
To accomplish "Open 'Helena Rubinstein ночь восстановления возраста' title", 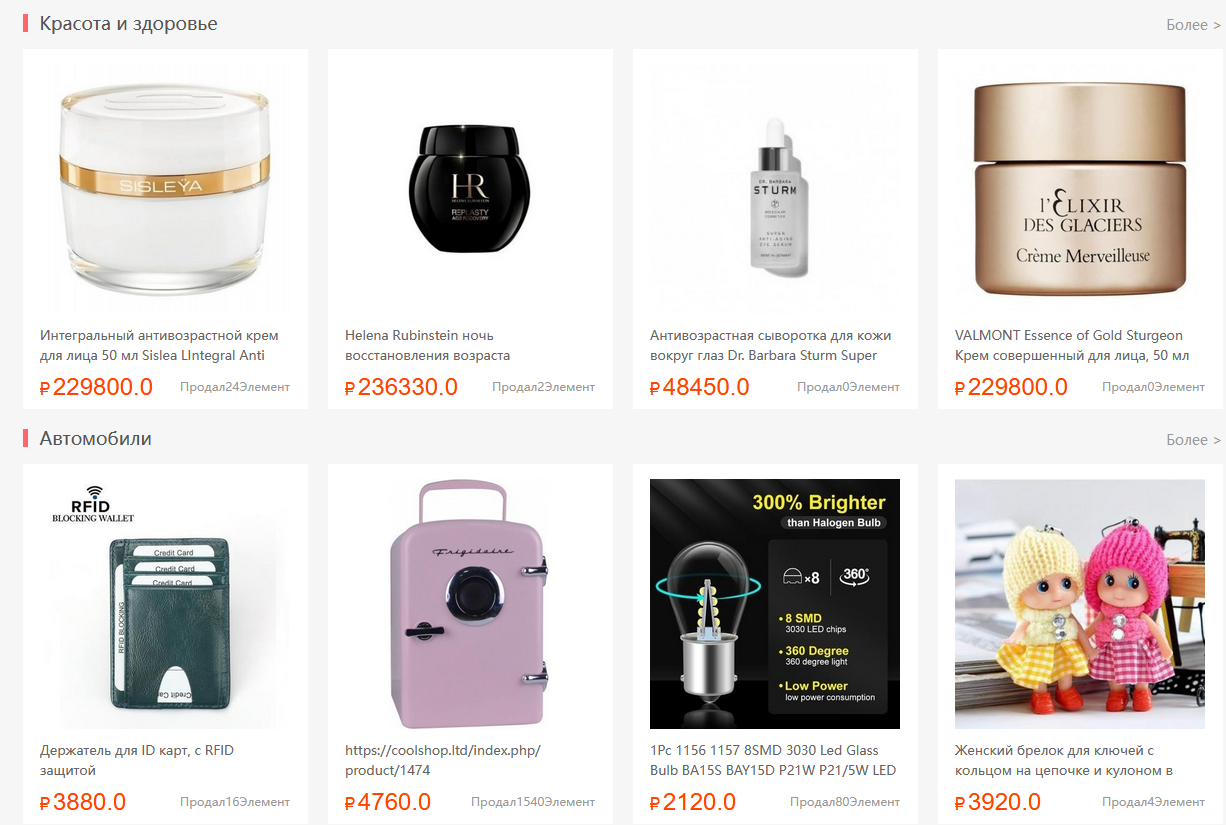I will click(428, 345).
